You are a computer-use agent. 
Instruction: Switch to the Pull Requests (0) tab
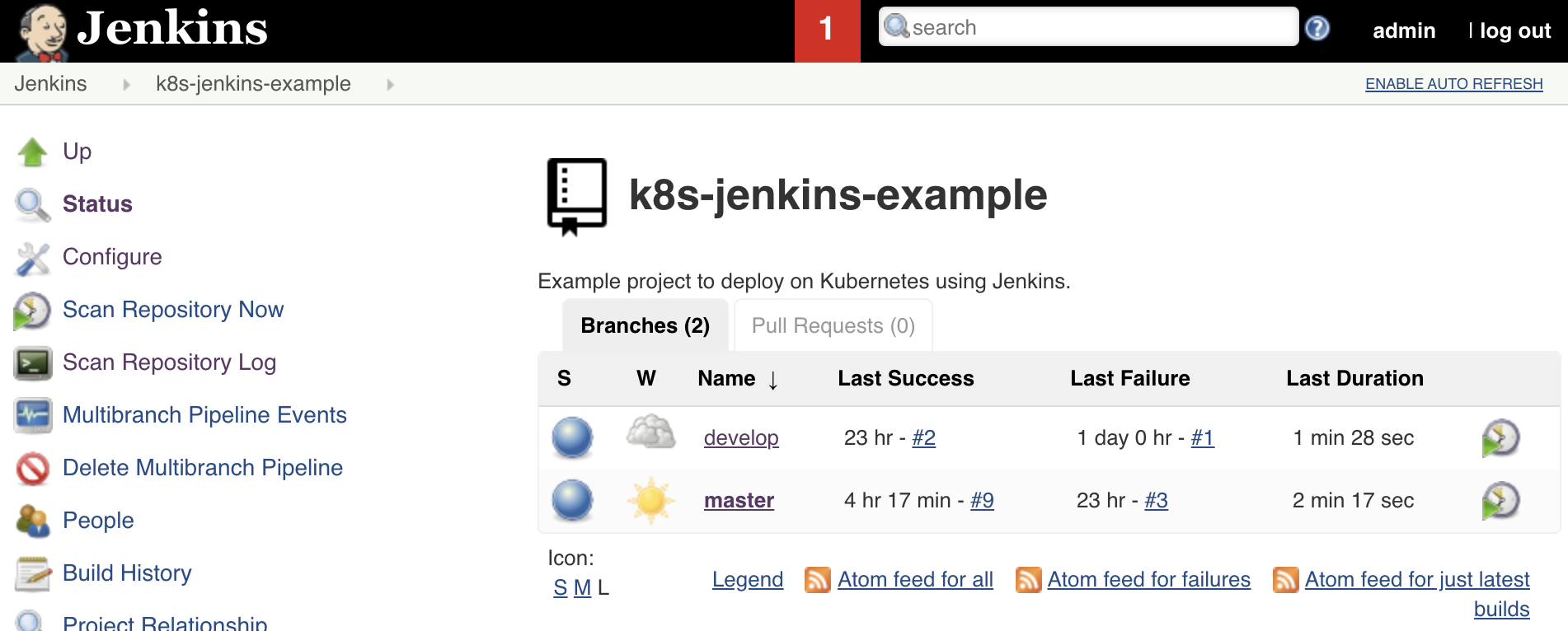tap(833, 326)
